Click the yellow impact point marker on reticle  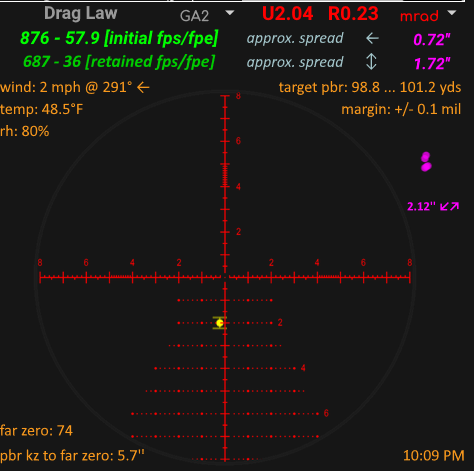[219, 323]
